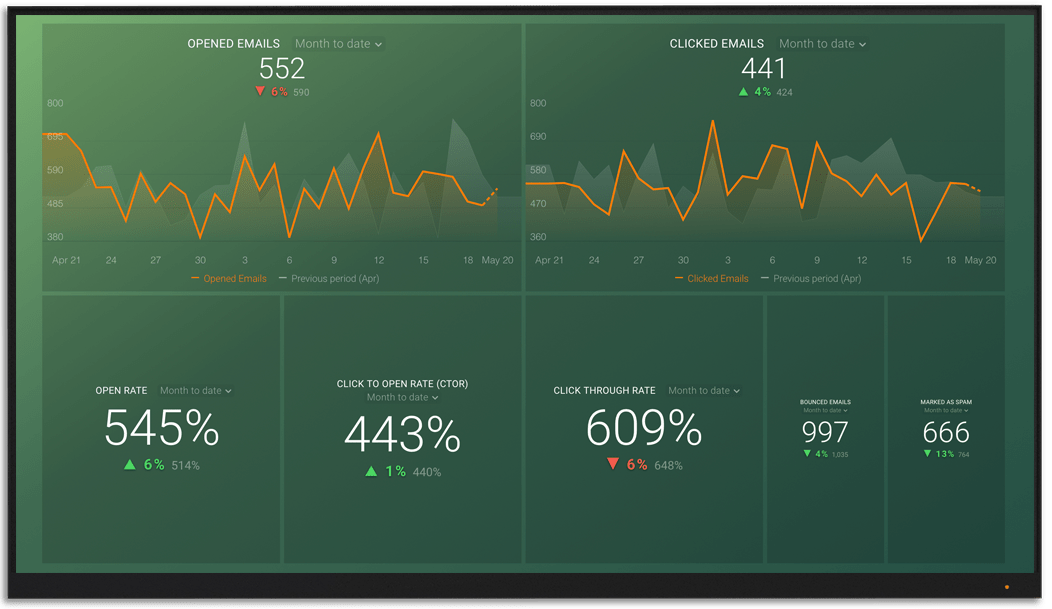This screenshot has height=609, width=1052.
Task: Click the red down arrow under Opened Emails
Action: click(x=260, y=91)
